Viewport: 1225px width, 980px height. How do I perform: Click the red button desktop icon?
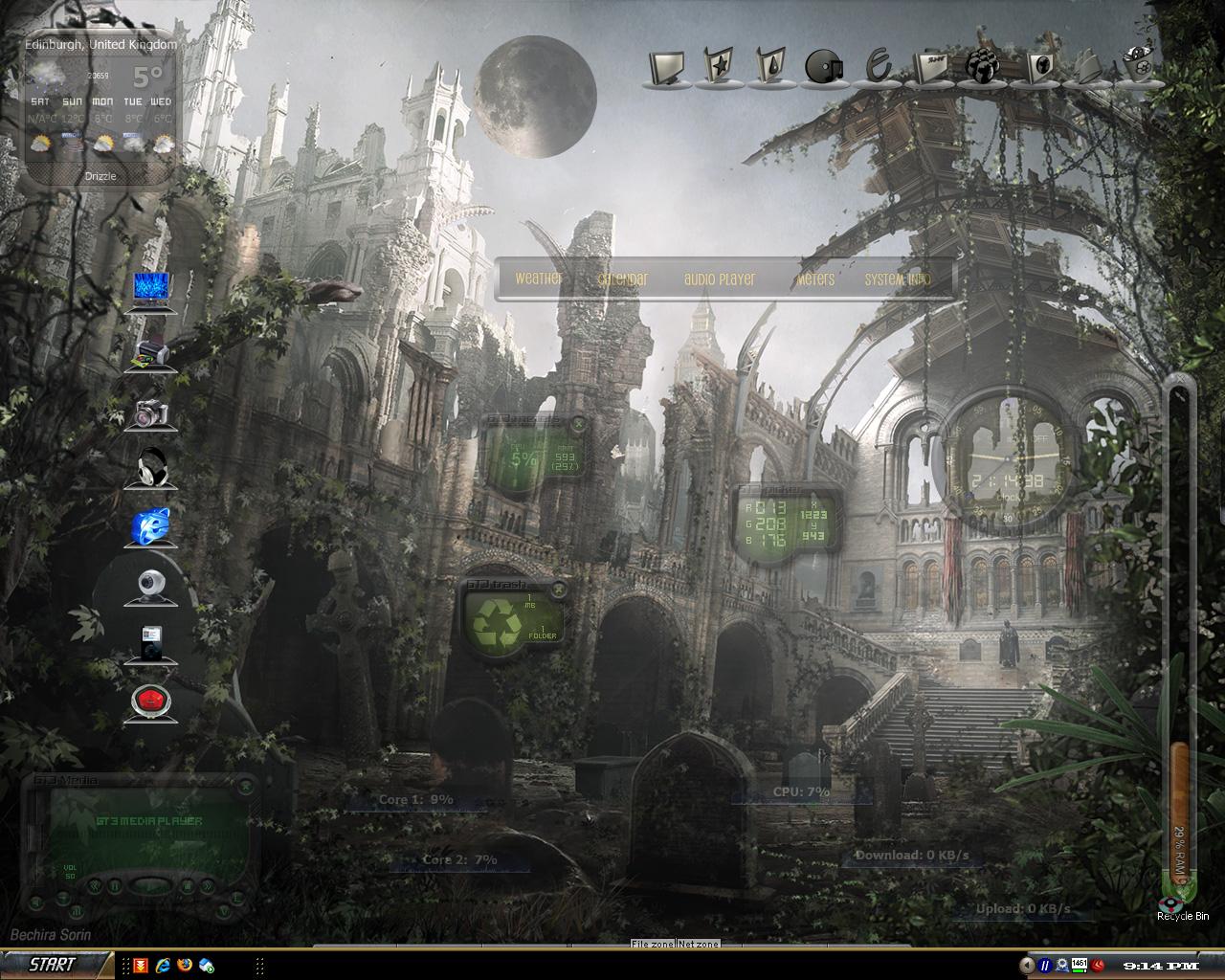tap(151, 703)
